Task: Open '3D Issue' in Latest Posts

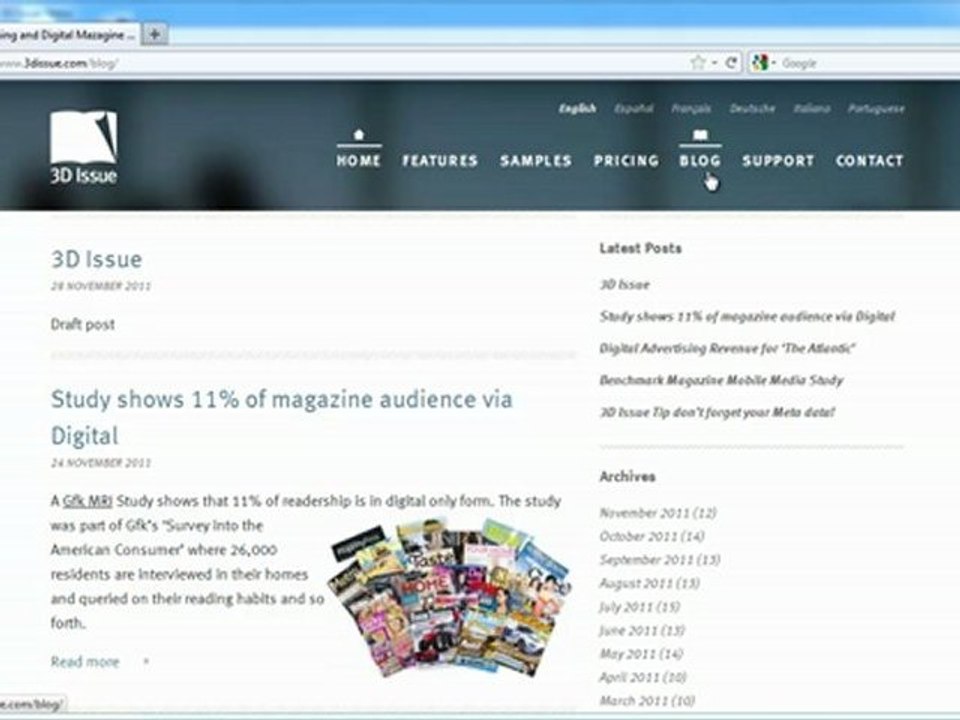Action: coord(624,284)
